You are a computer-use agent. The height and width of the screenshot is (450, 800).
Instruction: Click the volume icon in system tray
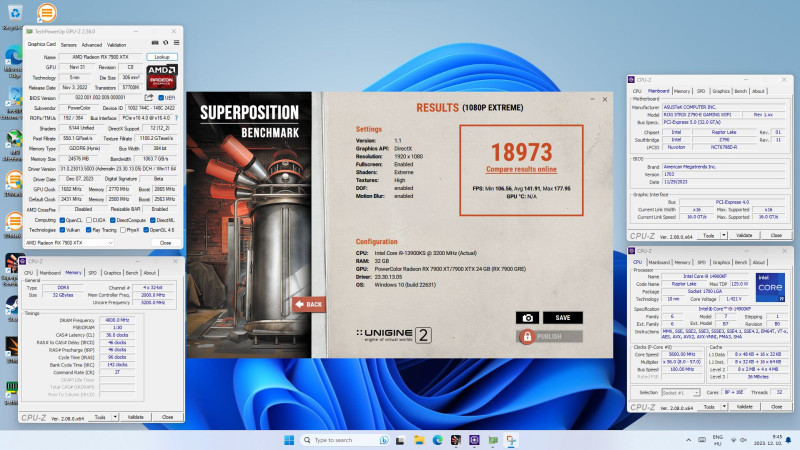point(743,440)
